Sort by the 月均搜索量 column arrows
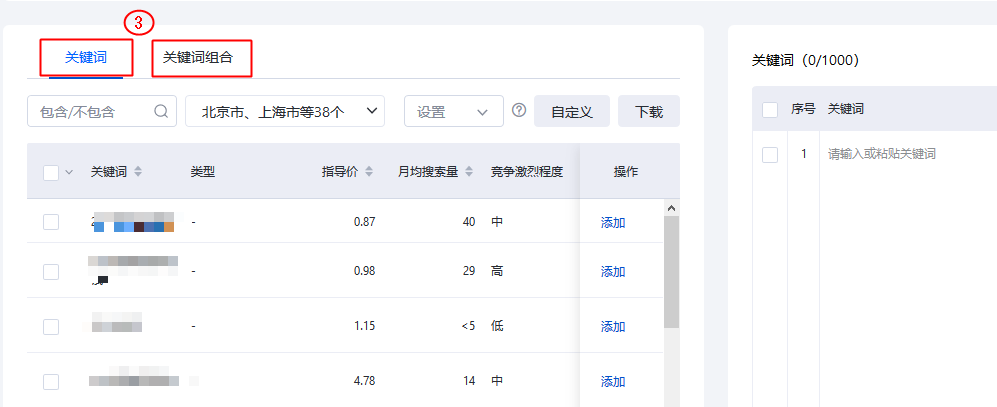 pyautogui.click(x=469, y=172)
